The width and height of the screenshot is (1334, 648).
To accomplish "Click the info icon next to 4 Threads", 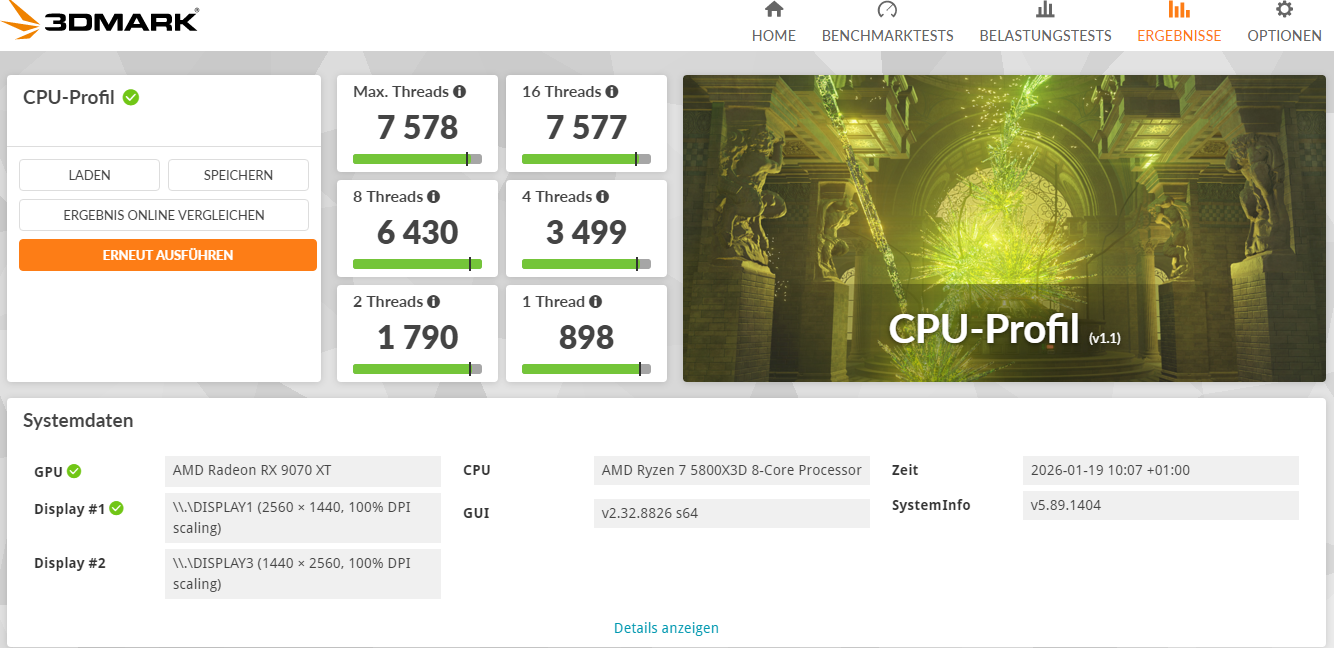I will tap(603, 196).
